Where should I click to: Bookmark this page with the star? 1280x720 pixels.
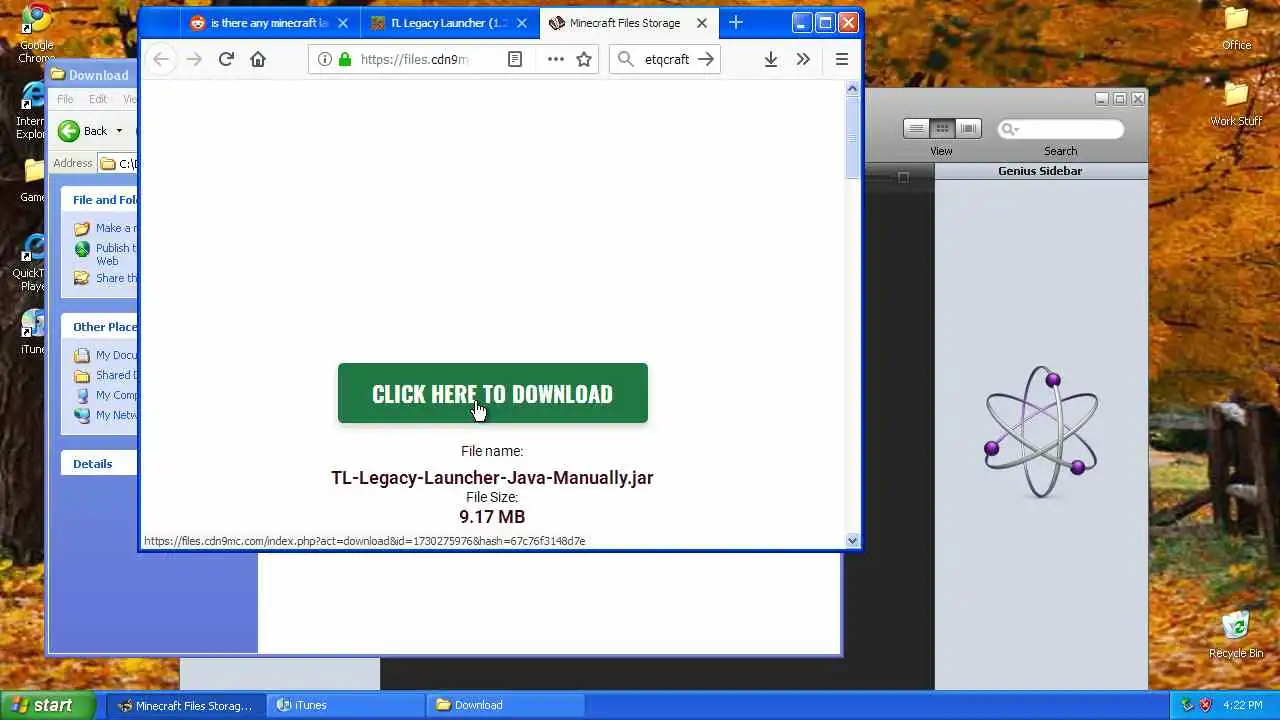pyautogui.click(x=584, y=59)
